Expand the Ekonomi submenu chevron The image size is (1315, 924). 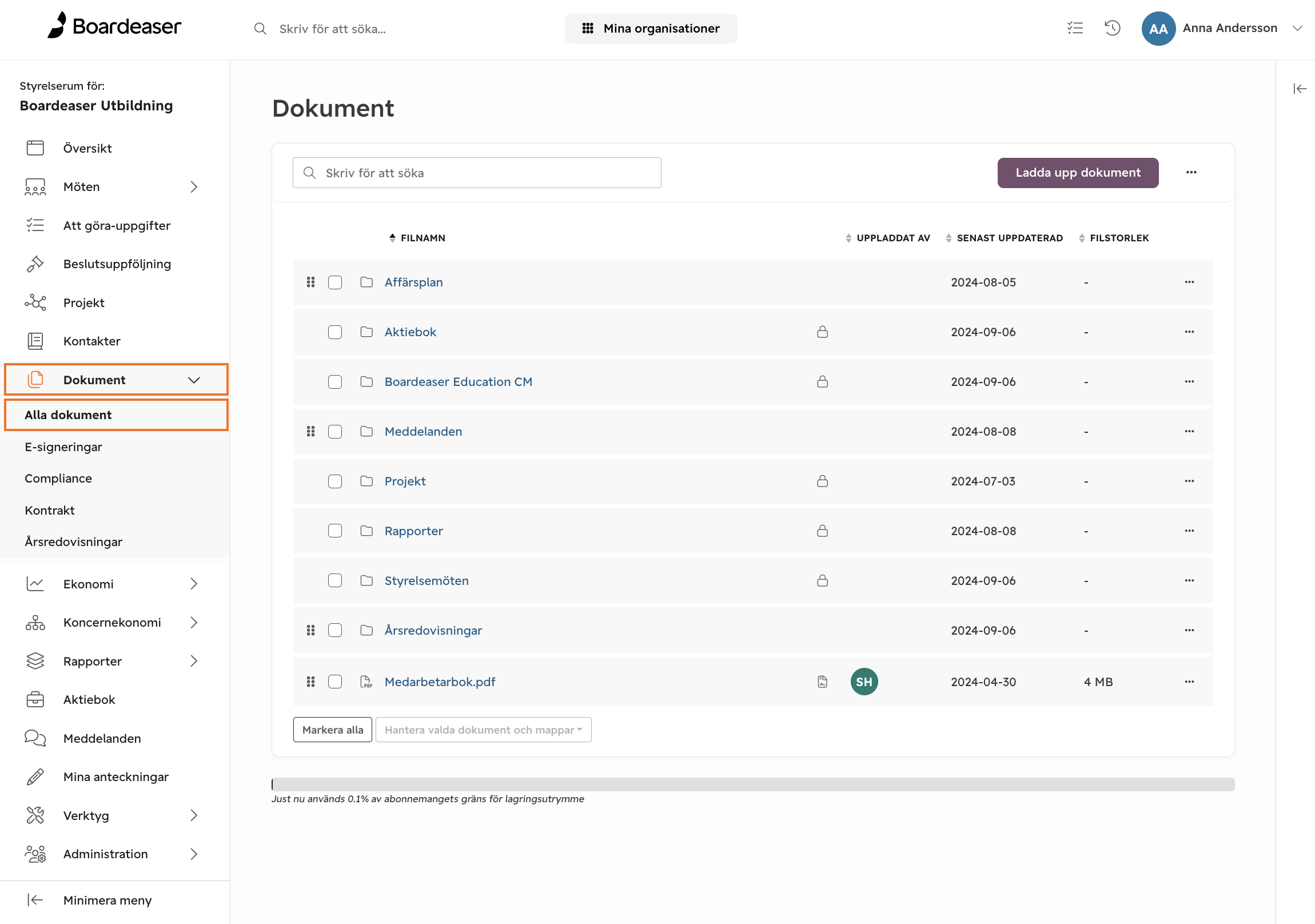(x=194, y=584)
